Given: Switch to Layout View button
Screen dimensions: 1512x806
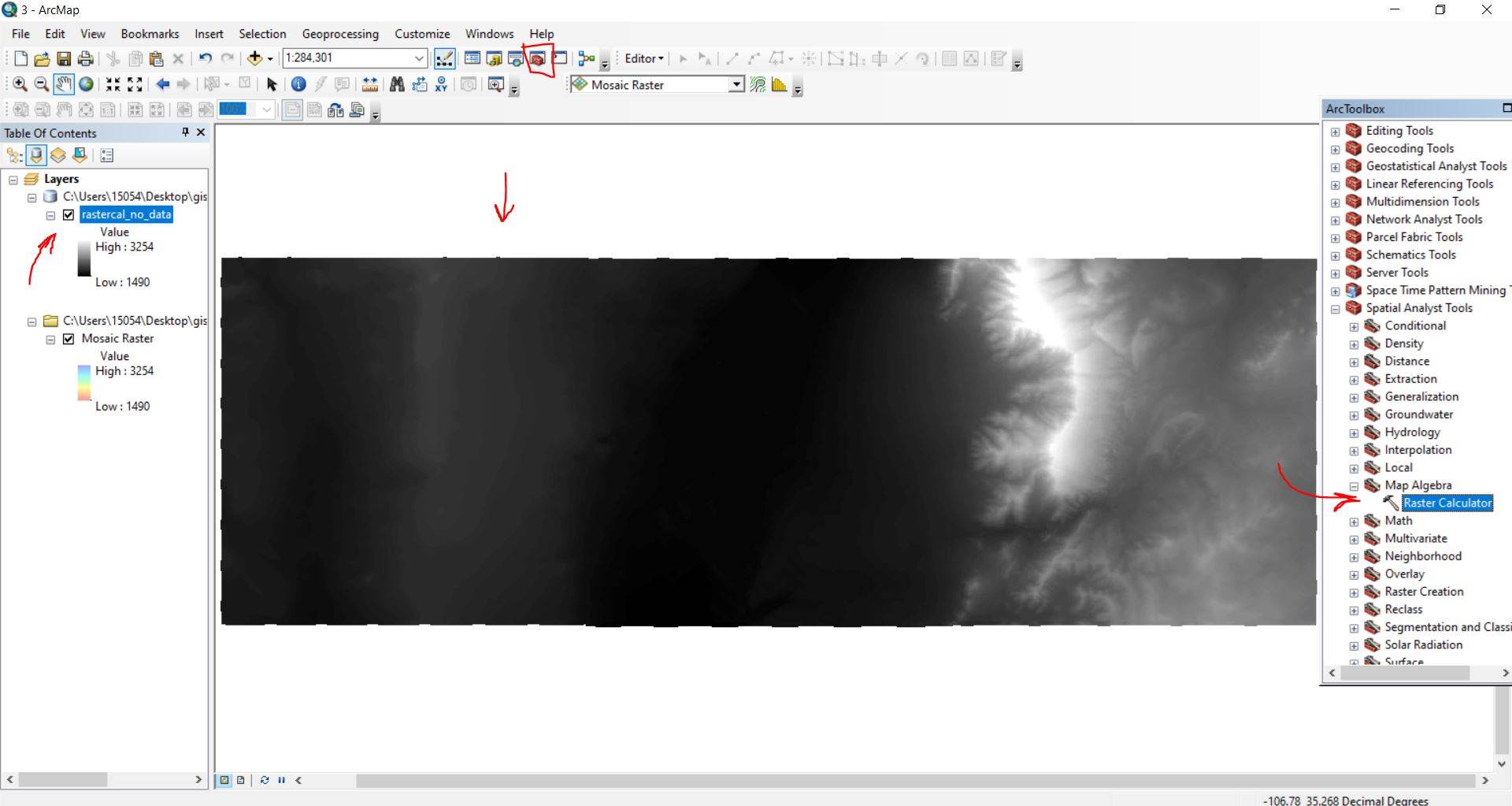Looking at the screenshot, I should [x=241, y=780].
